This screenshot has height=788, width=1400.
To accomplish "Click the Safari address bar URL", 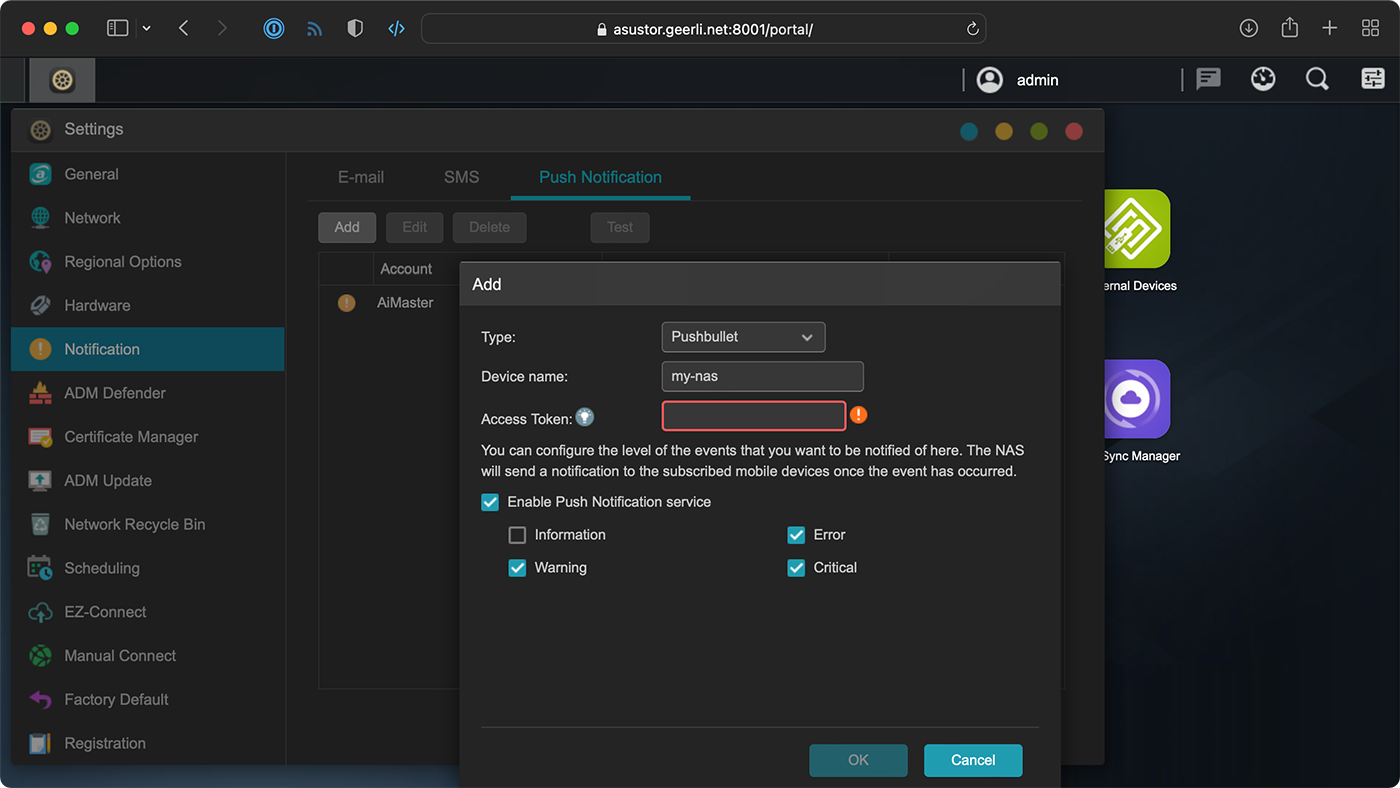I will [703, 29].
